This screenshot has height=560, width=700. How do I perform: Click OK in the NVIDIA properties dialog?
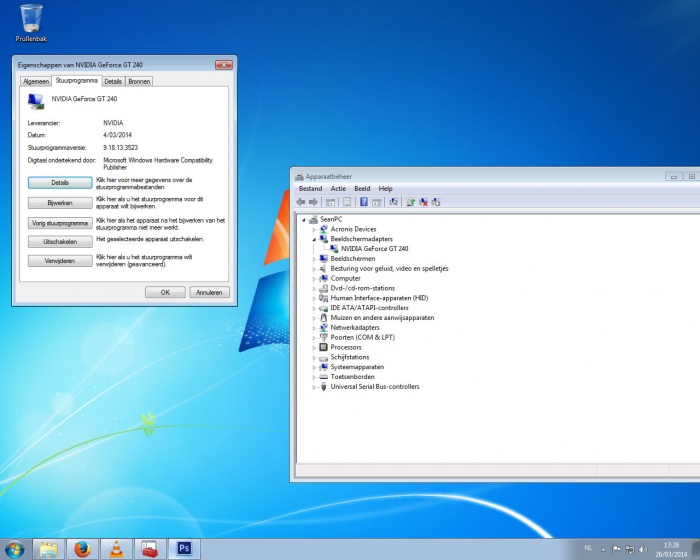(x=165, y=293)
